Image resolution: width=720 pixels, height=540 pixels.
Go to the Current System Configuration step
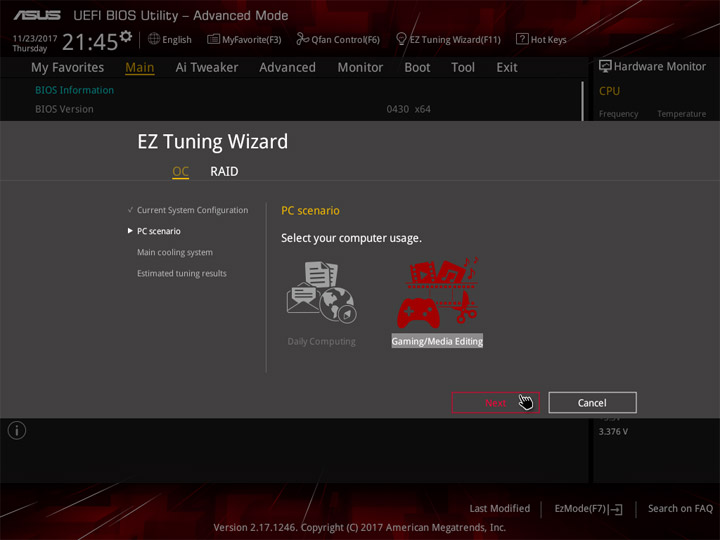point(192,210)
